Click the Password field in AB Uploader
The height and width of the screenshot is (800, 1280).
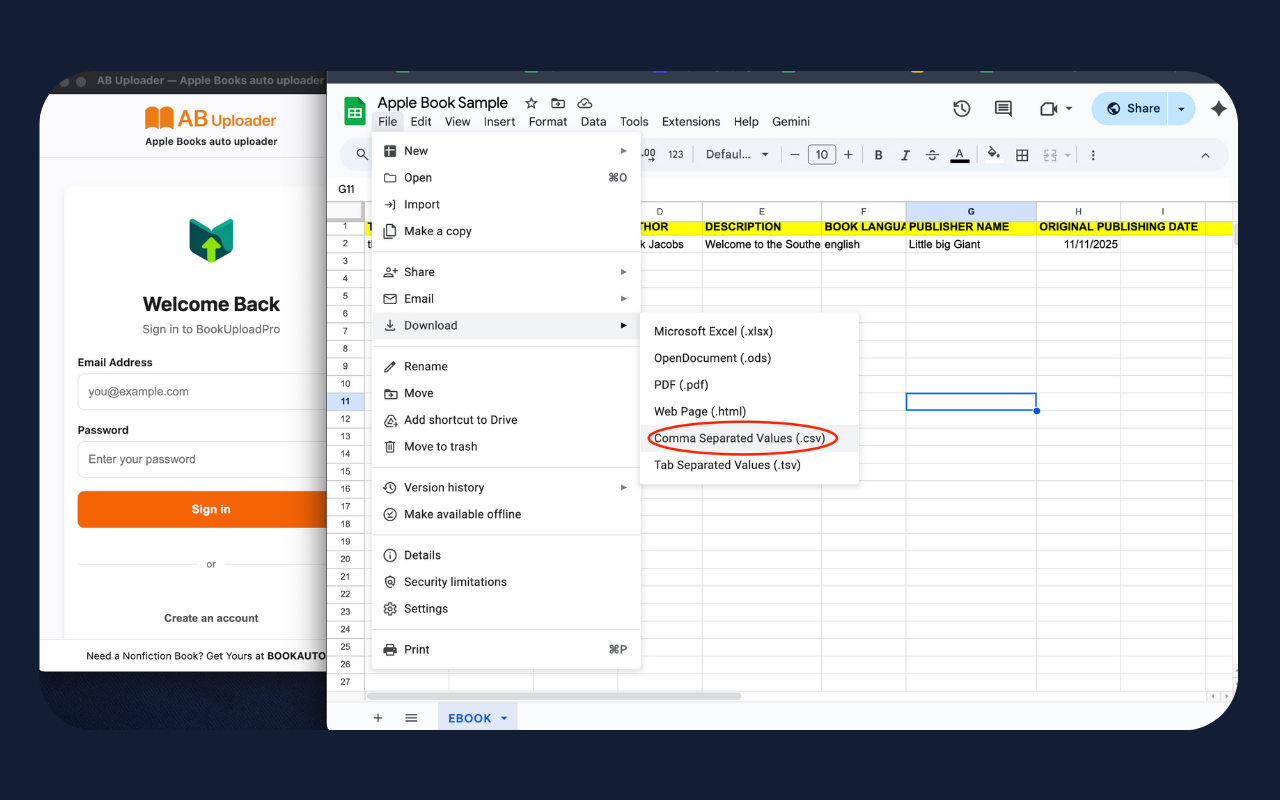click(202, 460)
